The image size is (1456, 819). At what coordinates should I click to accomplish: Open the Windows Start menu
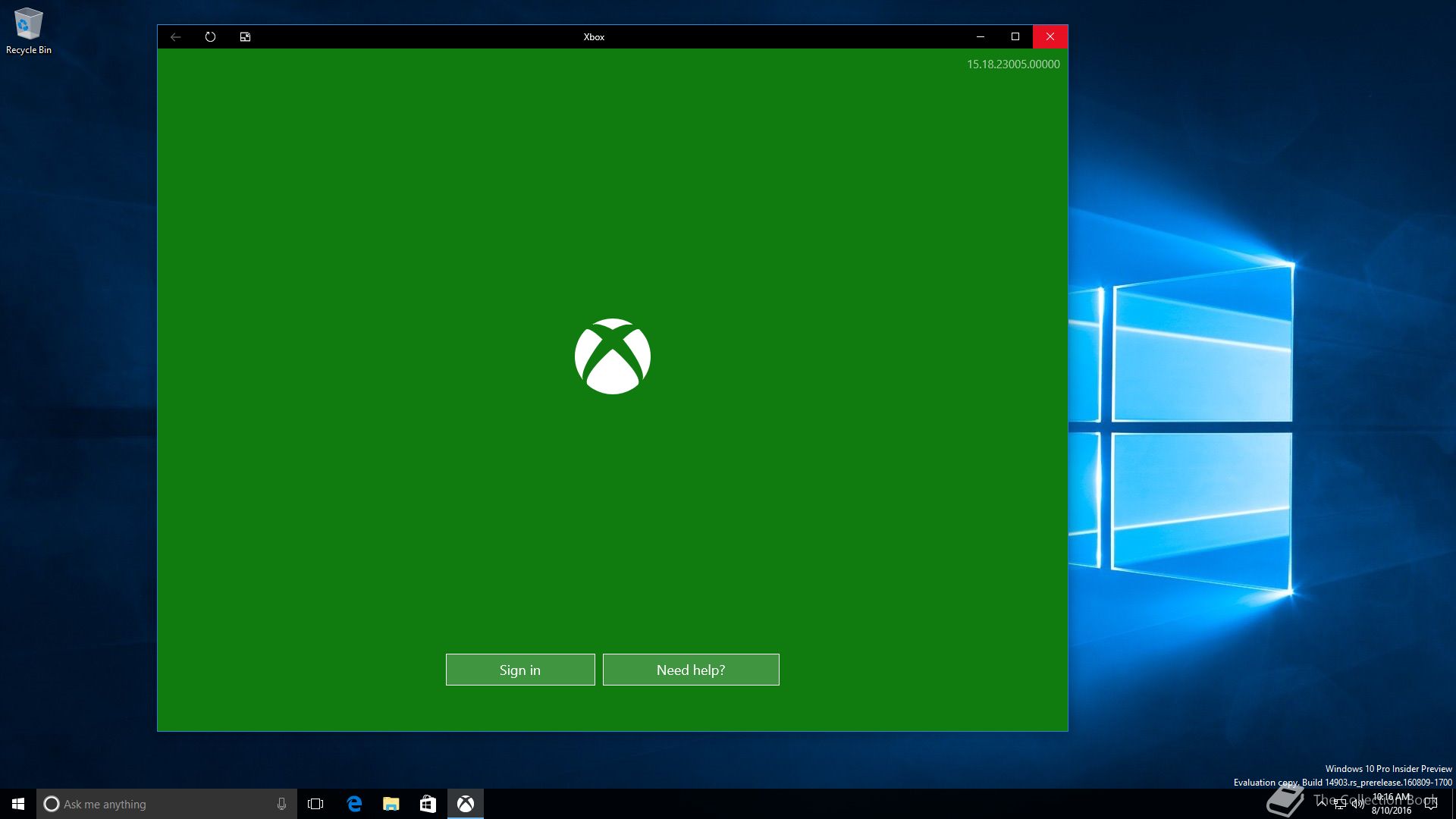18,804
